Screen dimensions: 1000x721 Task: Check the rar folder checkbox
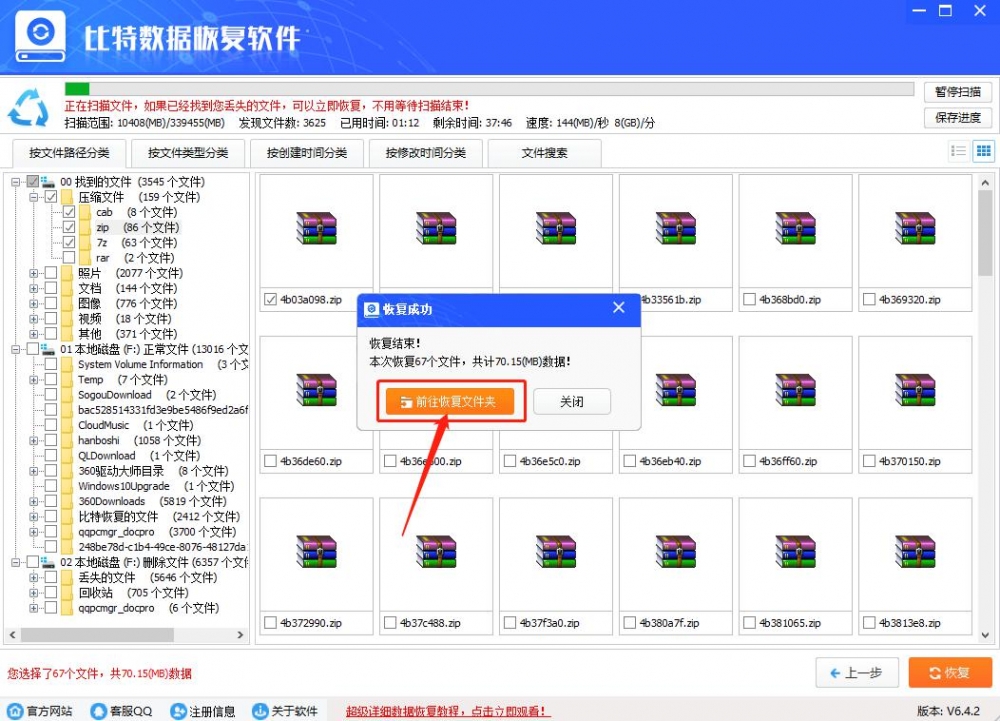click(x=69, y=258)
